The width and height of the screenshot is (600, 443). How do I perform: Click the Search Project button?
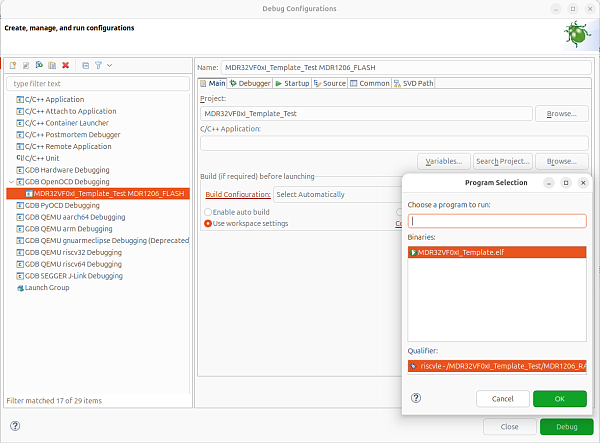[x=502, y=161]
